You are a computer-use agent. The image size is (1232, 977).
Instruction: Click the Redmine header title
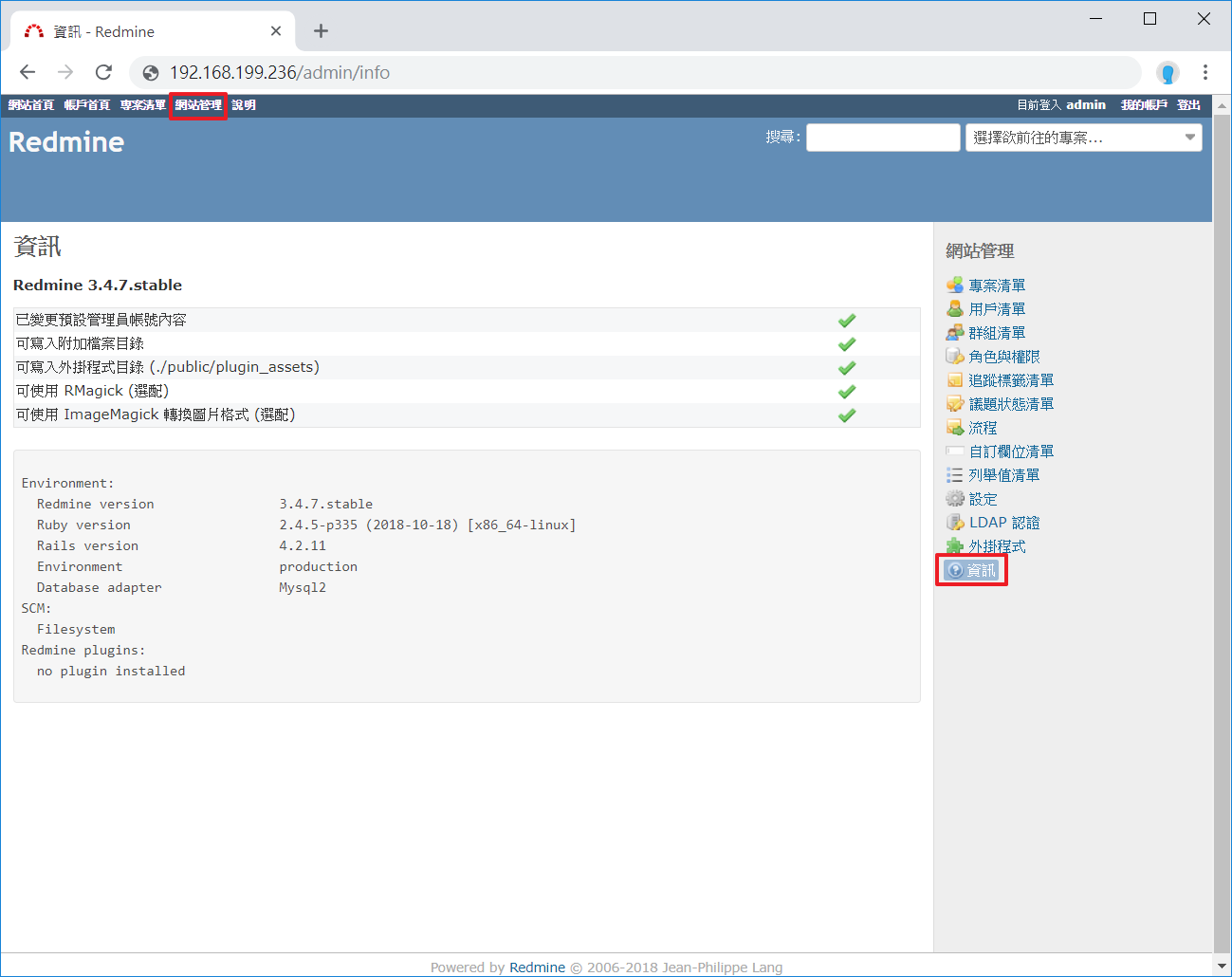pos(66,142)
